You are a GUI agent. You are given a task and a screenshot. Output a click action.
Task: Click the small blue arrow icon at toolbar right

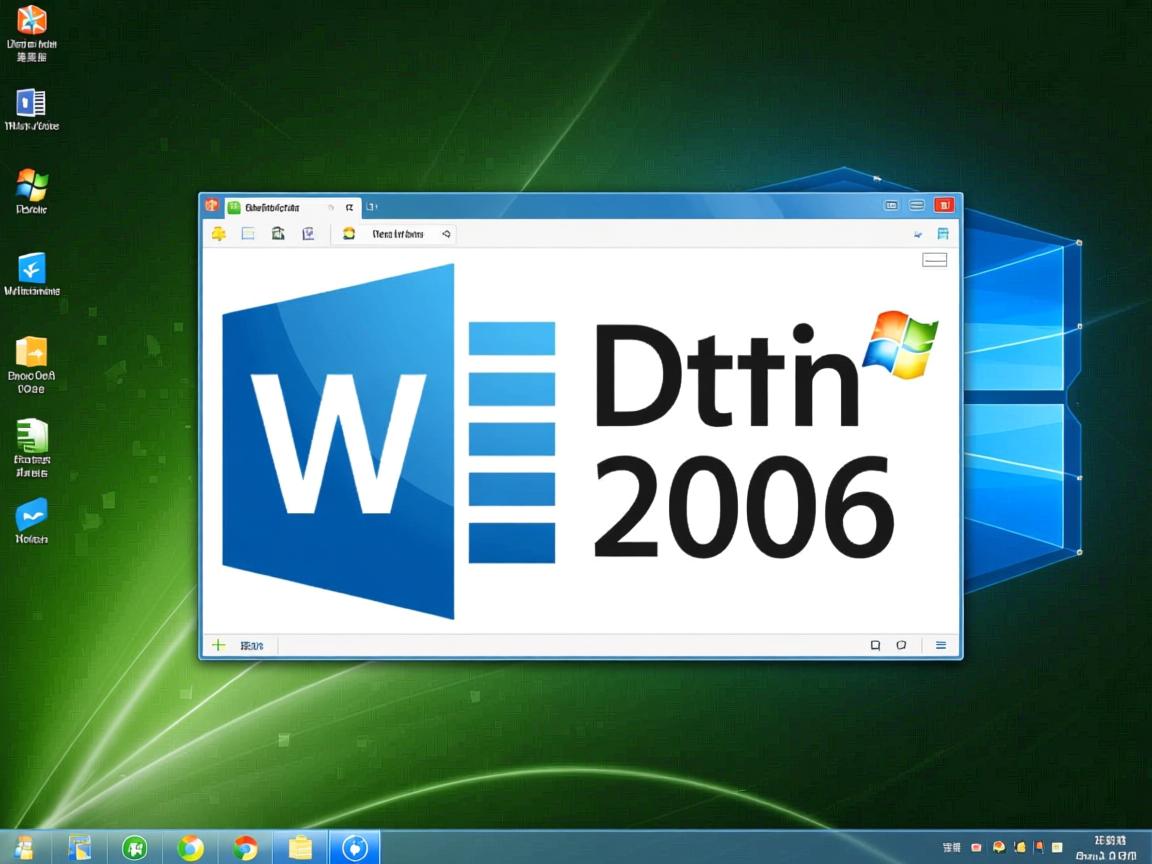[x=917, y=235]
